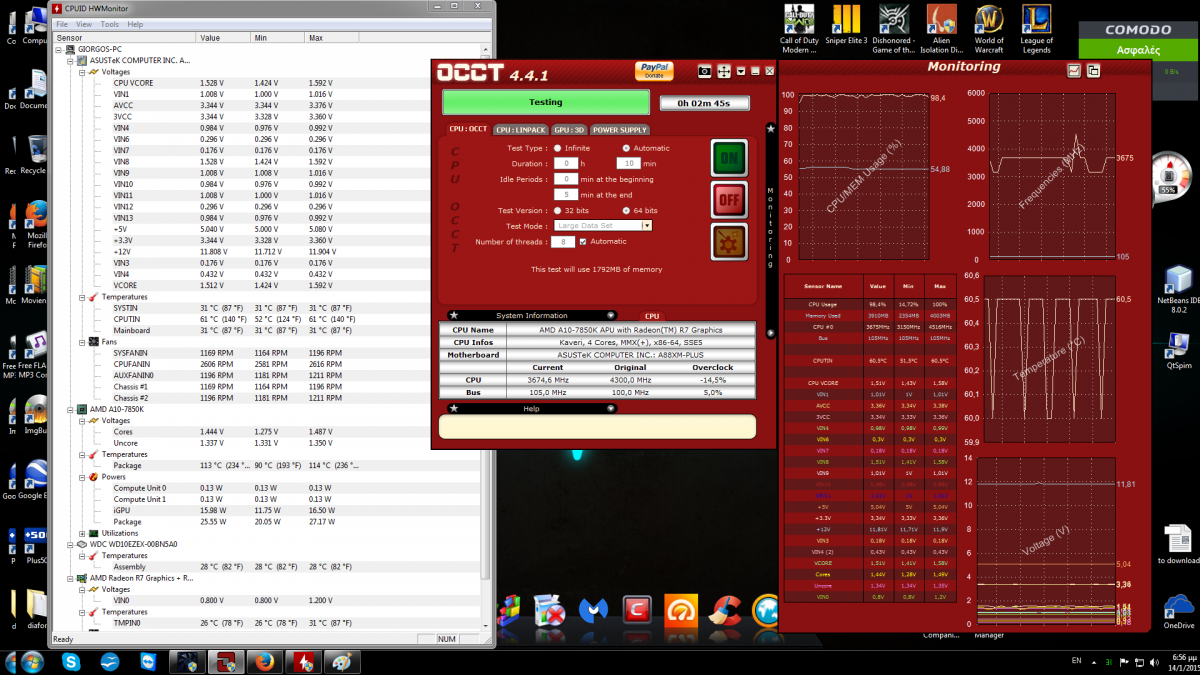
Task: Open the League of Legends desktop shortcut
Action: (x=1036, y=30)
